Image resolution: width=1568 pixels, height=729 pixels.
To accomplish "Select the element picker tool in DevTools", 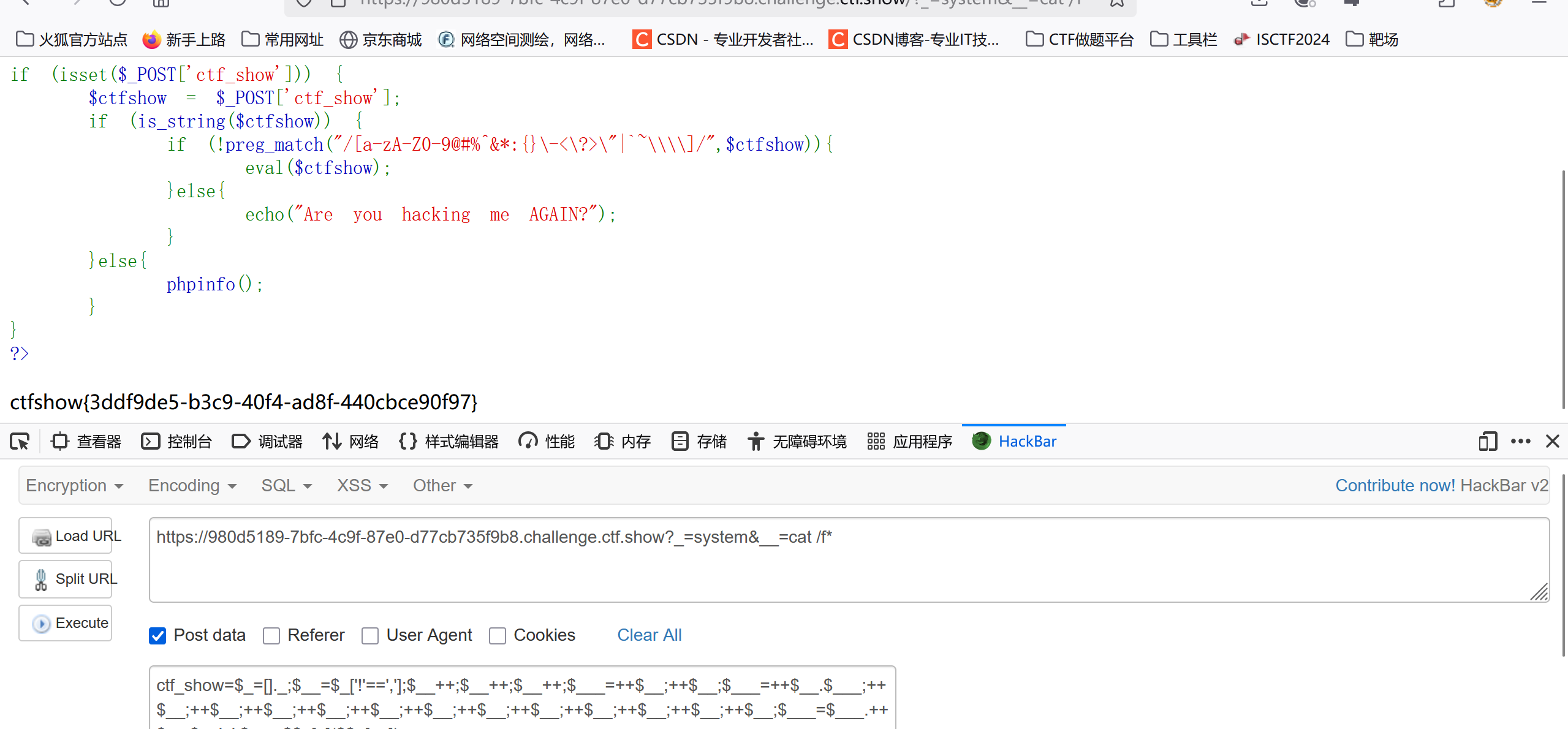I will (19, 441).
